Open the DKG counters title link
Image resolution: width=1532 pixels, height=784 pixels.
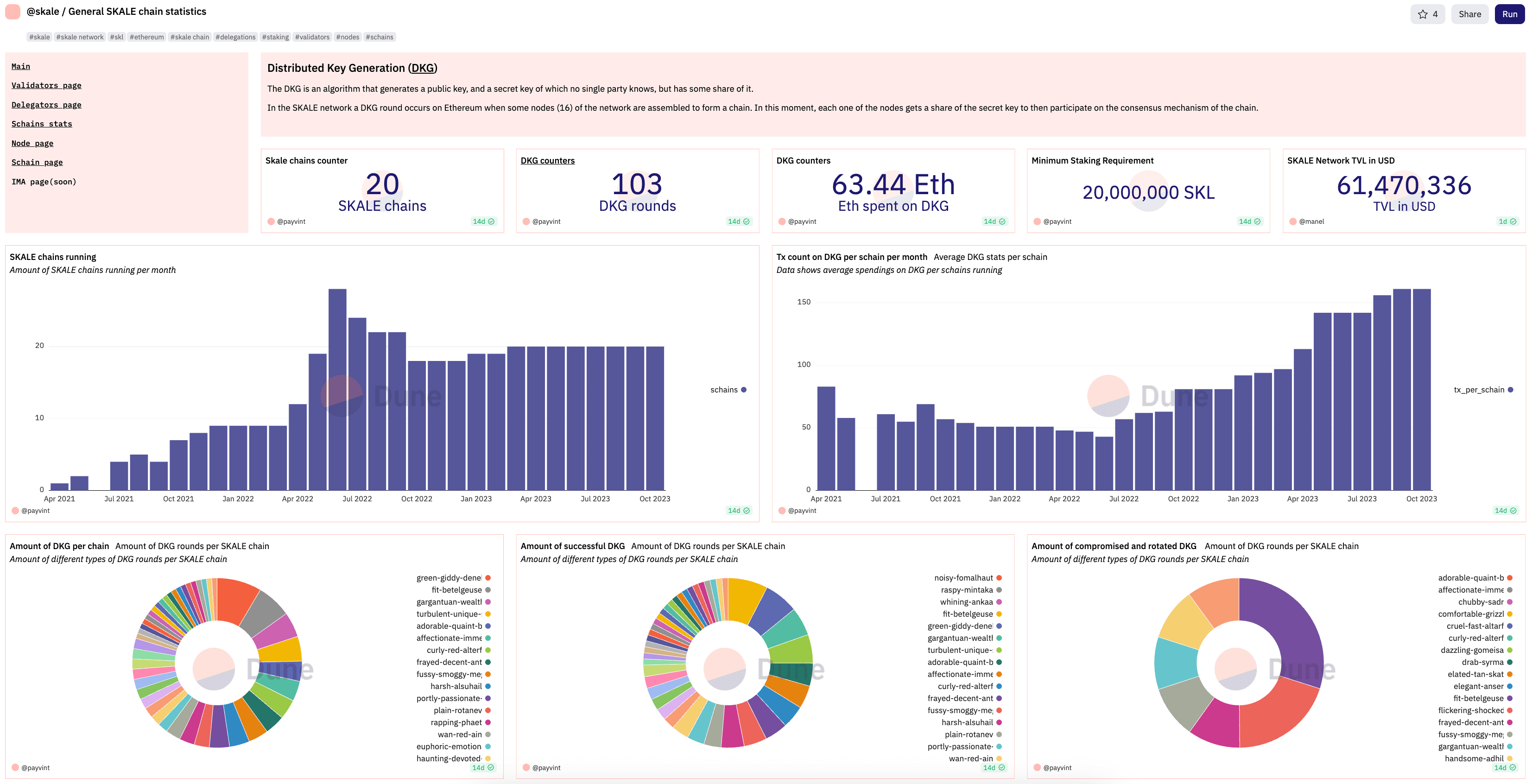(x=547, y=161)
